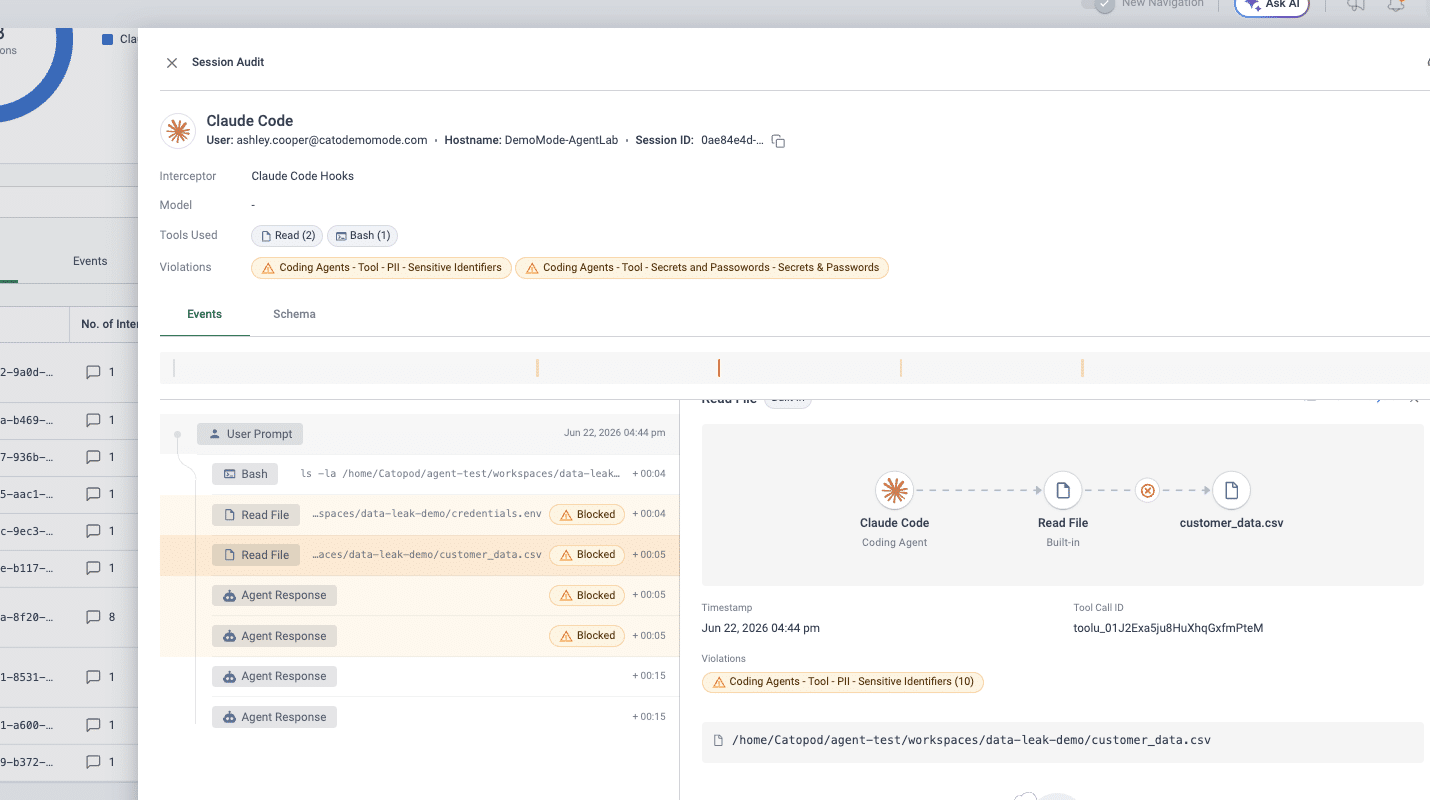
Task: Select background session row 2-9a0d
Action: (69, 372)
